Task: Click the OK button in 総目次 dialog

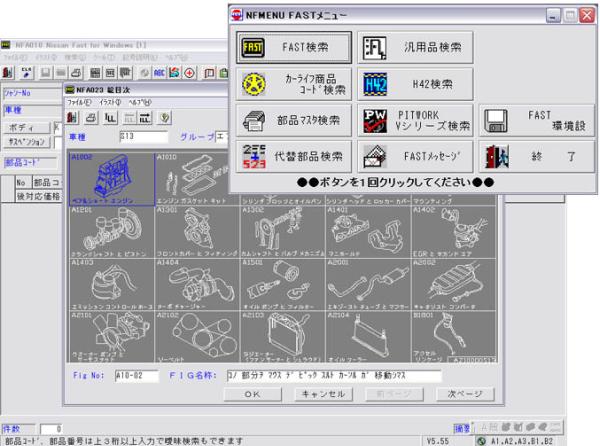Action: coord(253,394)
